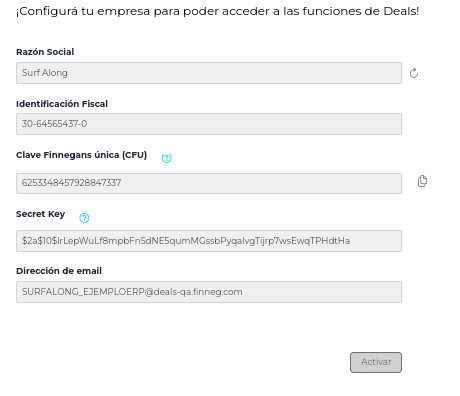The width and height of the screenshot is (460, 396).
Task: Click the 6253348457928847337 key text
Action: 71,183
